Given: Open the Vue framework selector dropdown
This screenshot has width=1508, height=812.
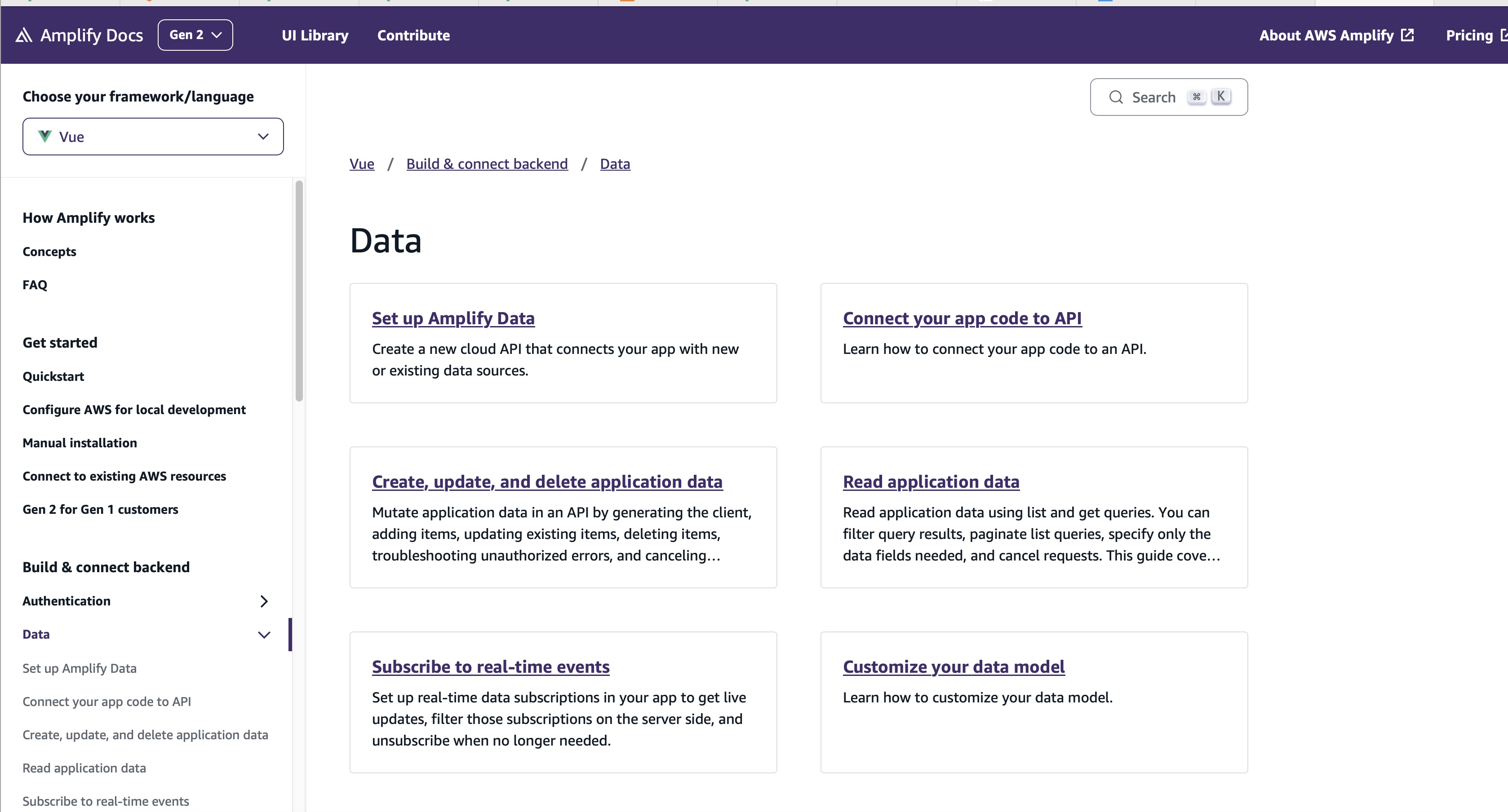Looking at the screenshot, I should [153, 137].
